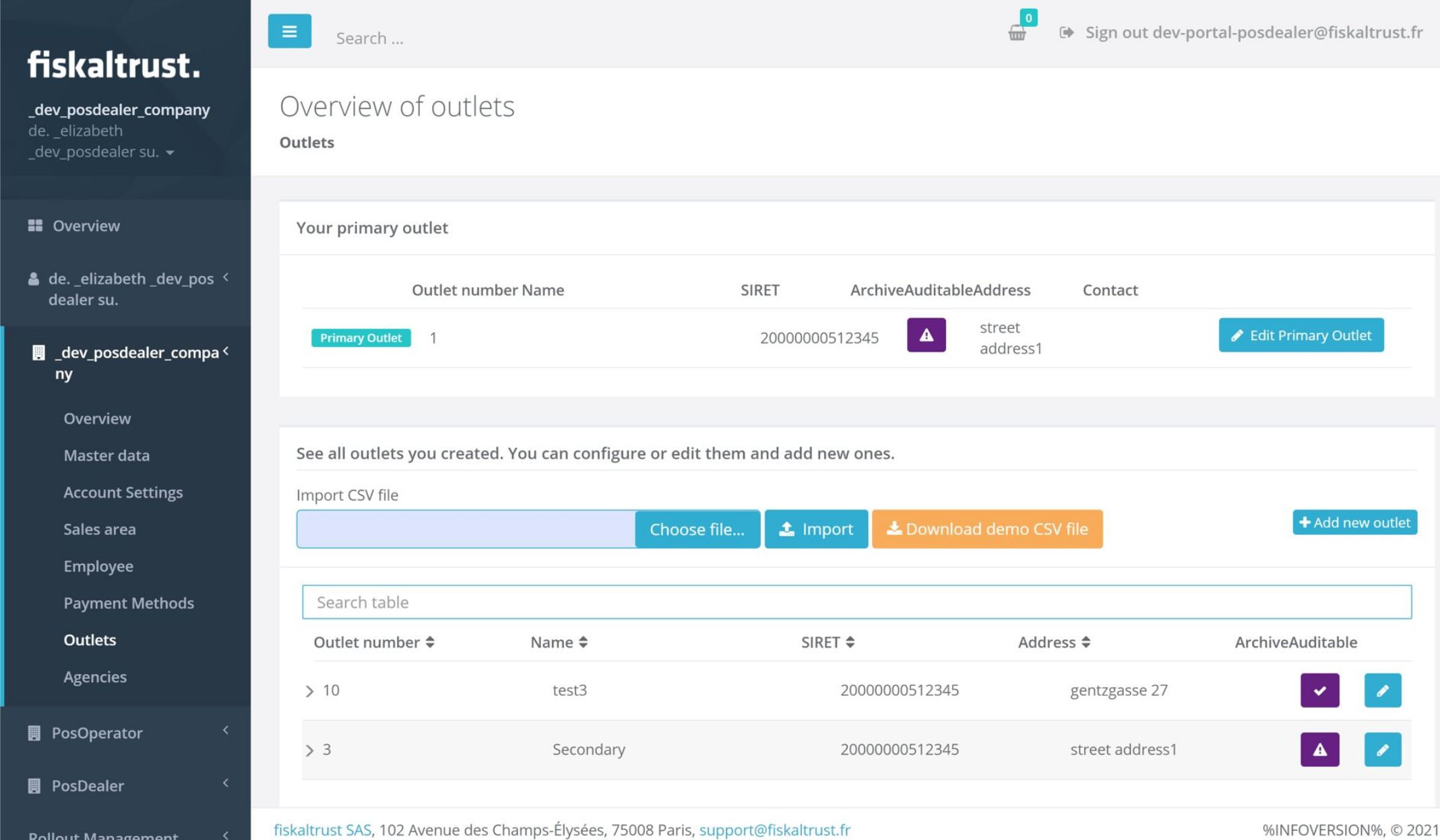1440x840 pixels.
Task: Click the Secondary outlet warning triangle icon
Action: [x=1319, y=749]
